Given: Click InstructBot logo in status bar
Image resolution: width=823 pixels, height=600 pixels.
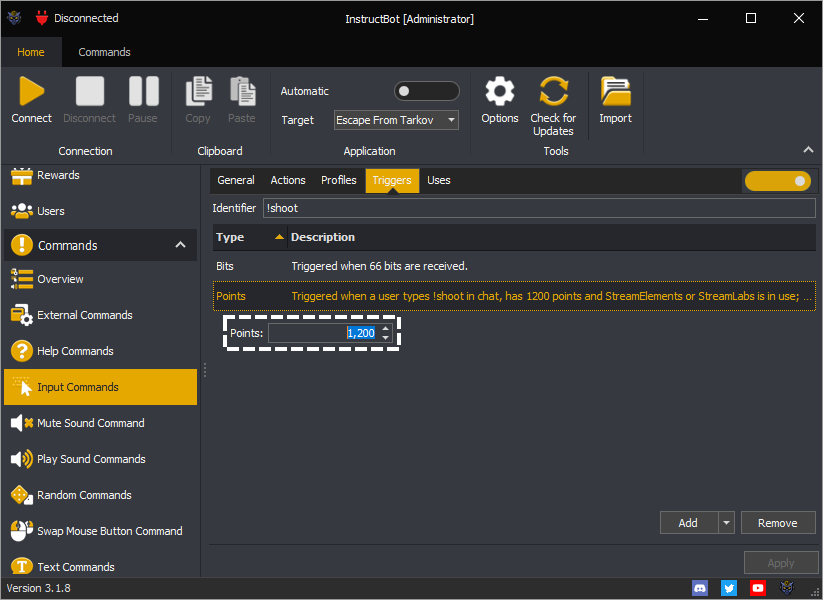Looking at the screenshot, I should [x=787, y=588].
